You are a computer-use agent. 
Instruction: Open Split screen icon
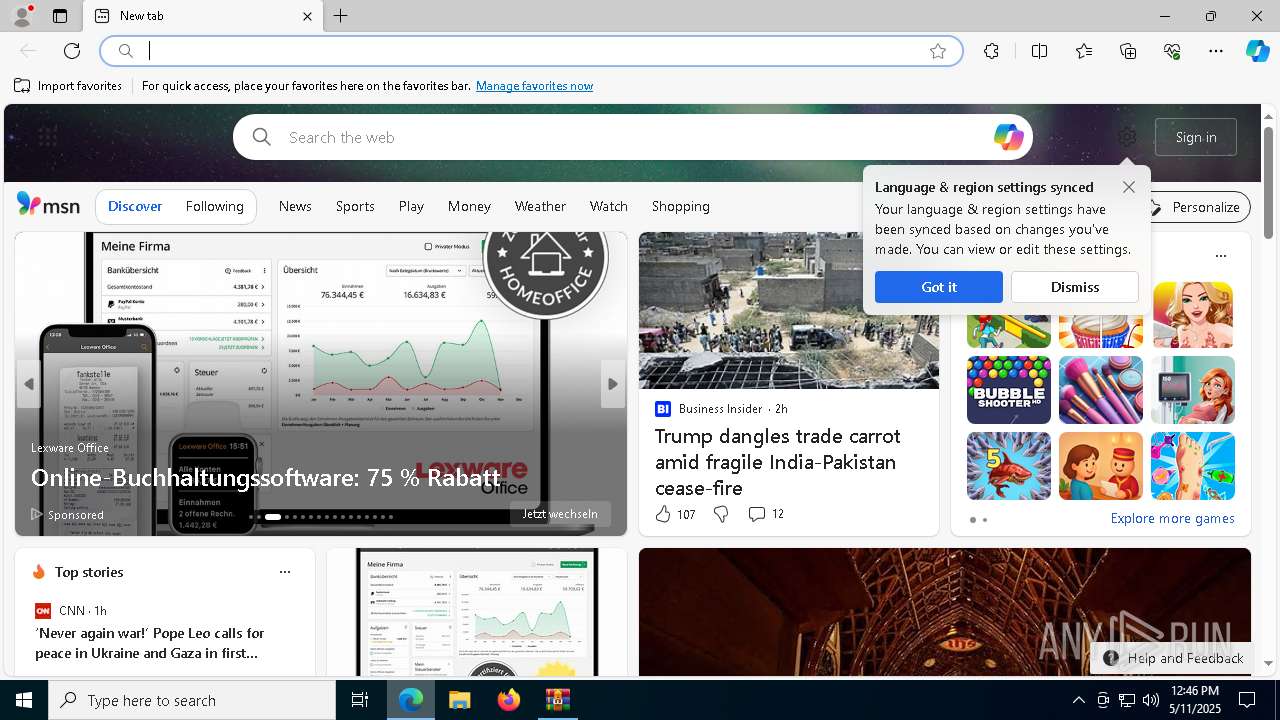[x=1039, y=51]
